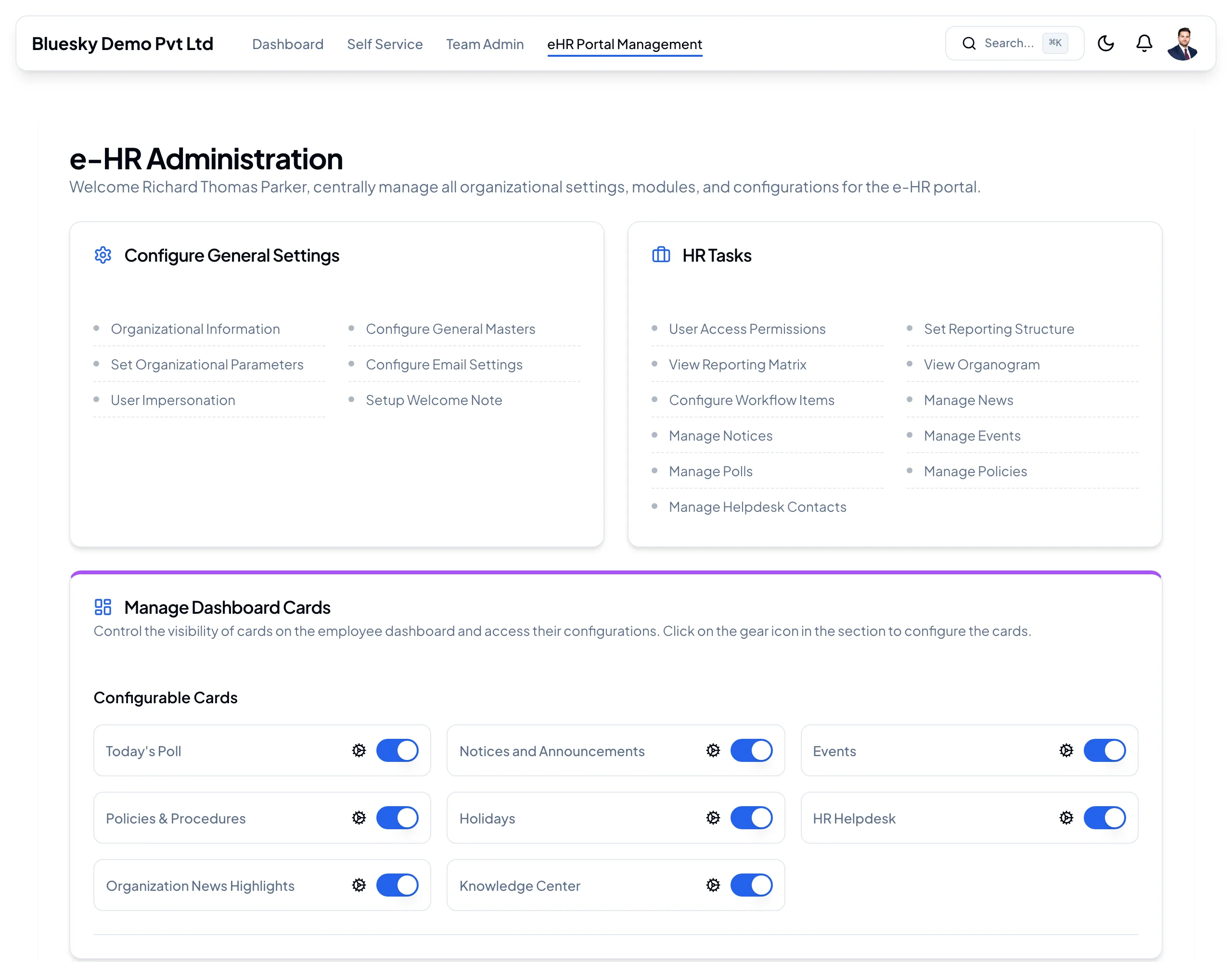Disable the HR Helpdesk card switch
The height and width of the screenshot is (962, 1232).
1104,818
